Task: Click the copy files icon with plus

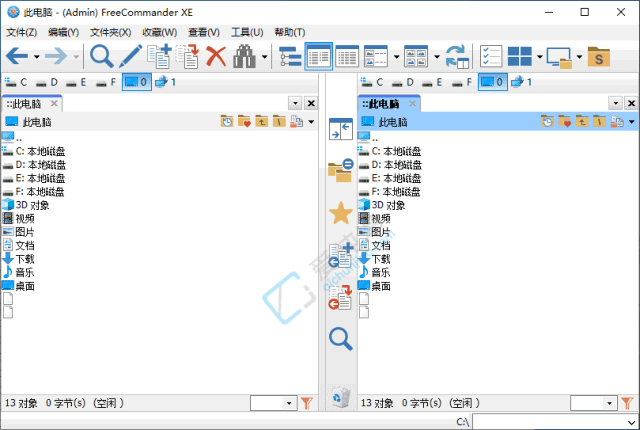Action: click(x=159, y=56)
